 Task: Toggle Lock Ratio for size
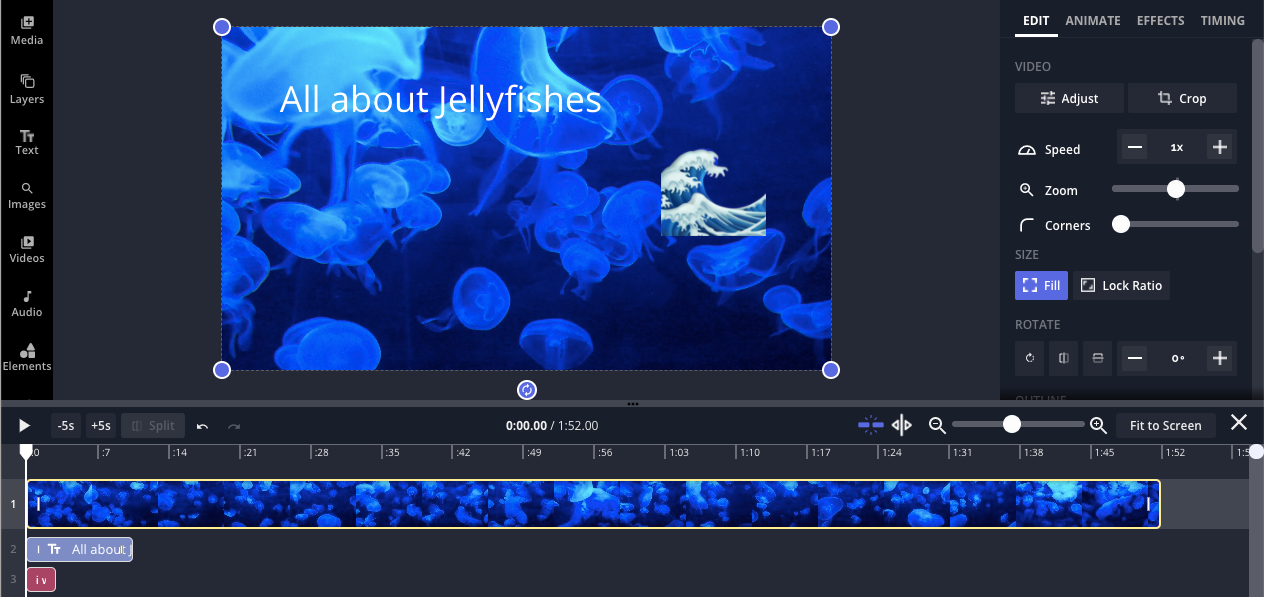click(1121, 285)
